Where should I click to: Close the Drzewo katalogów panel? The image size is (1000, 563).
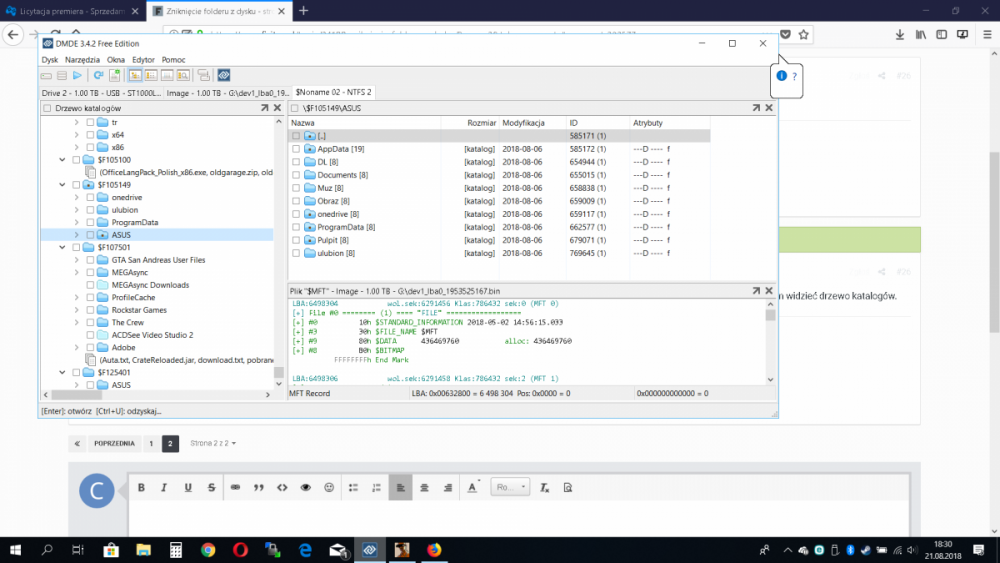point(279,107)
